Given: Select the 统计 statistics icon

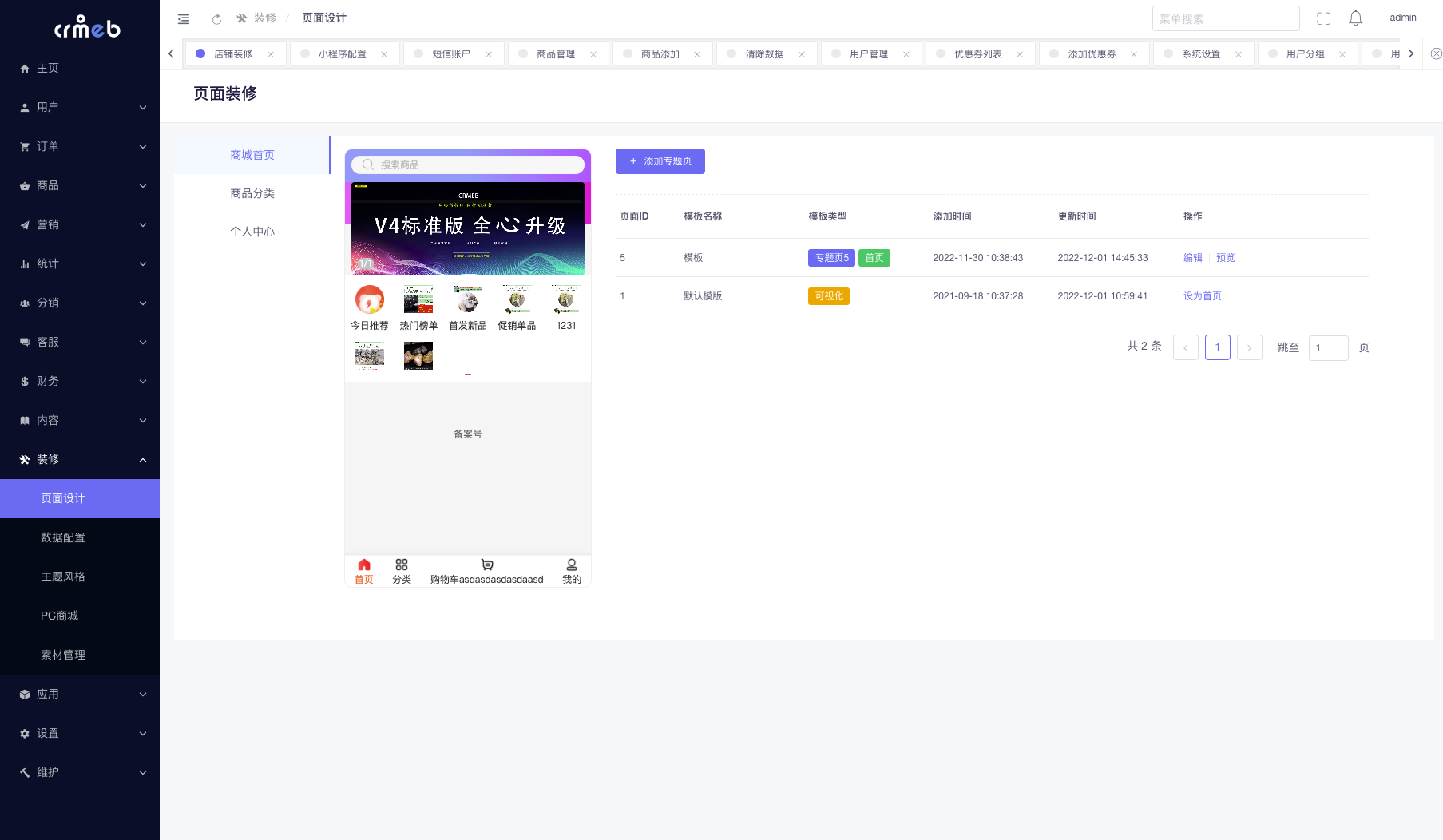Looking at the screenshot, I should [x=24, y=263].
